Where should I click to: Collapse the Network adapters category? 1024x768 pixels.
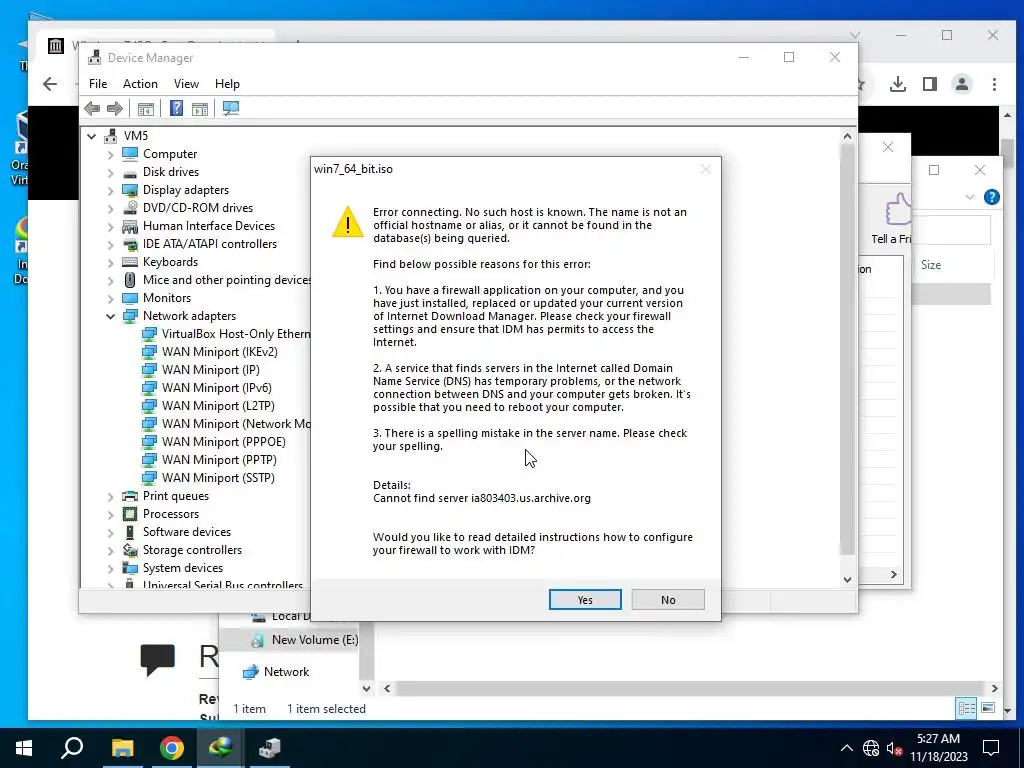pyautogui.click(x=110, y=316)
